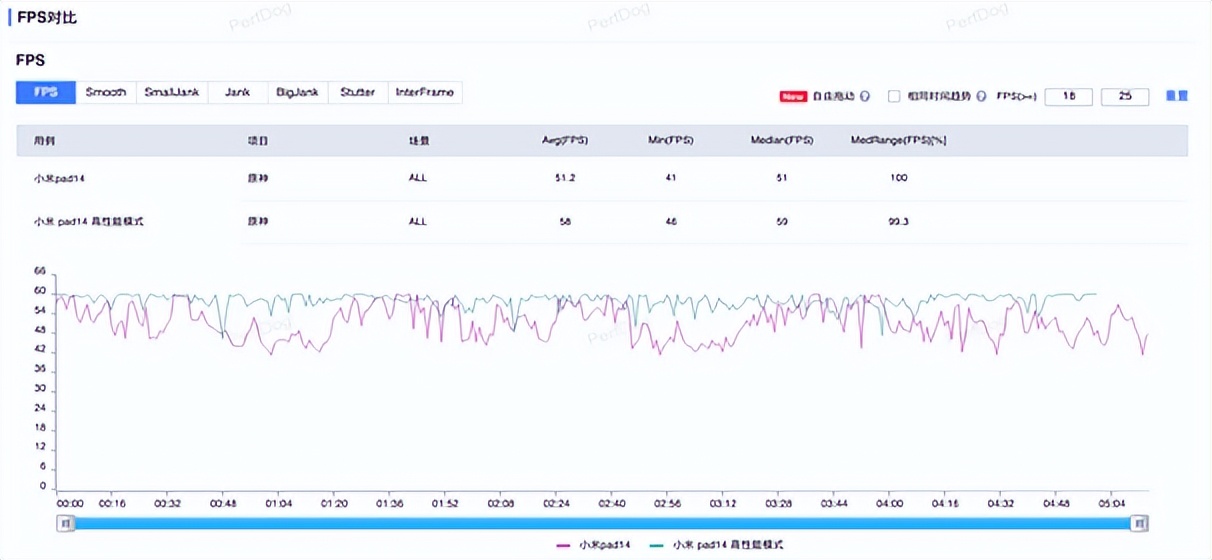Screen dimensions: 1212x560
Task: Open the SmallJank tab
Action: click(172, 92)
